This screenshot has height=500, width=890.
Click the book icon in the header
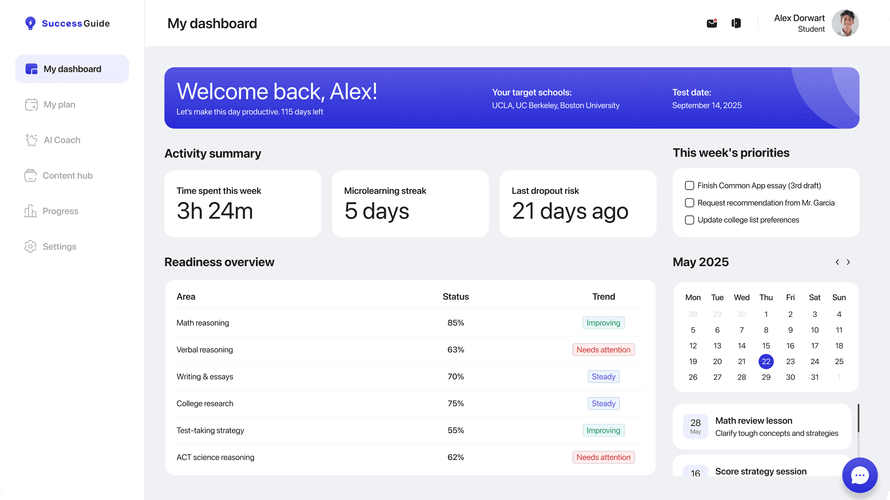pyautogui.click(x=736, y=23)
